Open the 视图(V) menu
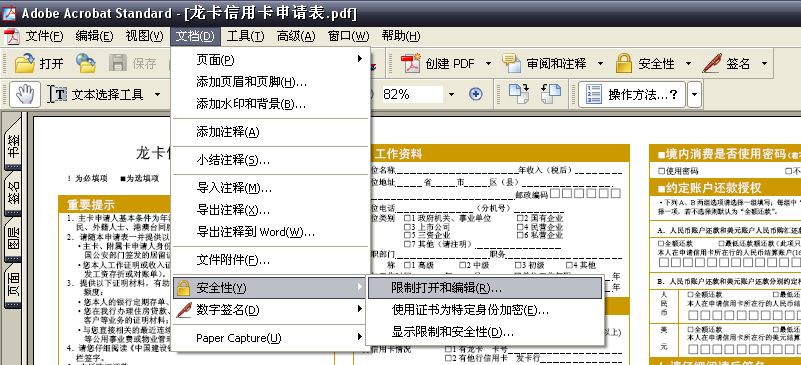This screenshot has height=365, width=801. (145, 36)
